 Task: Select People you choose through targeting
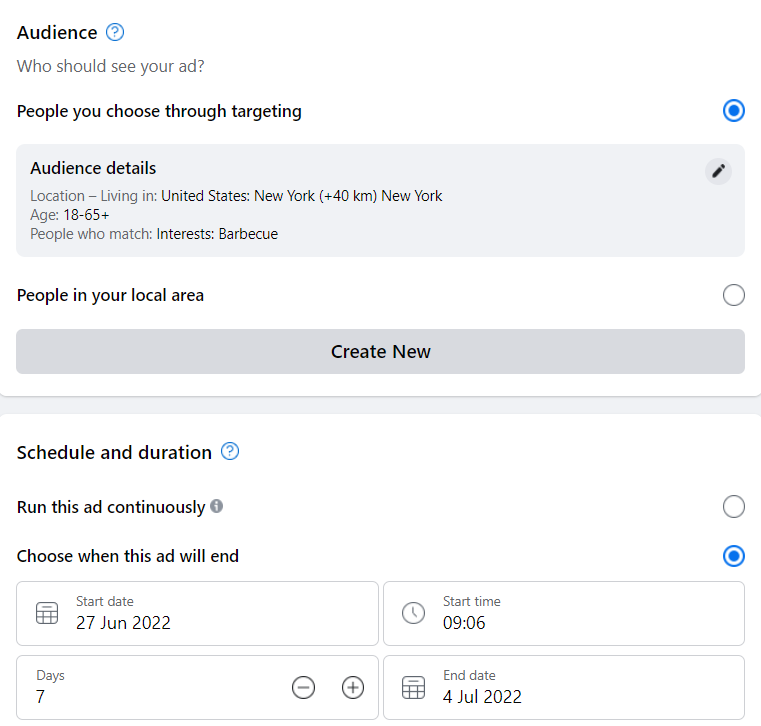(733, 111)
